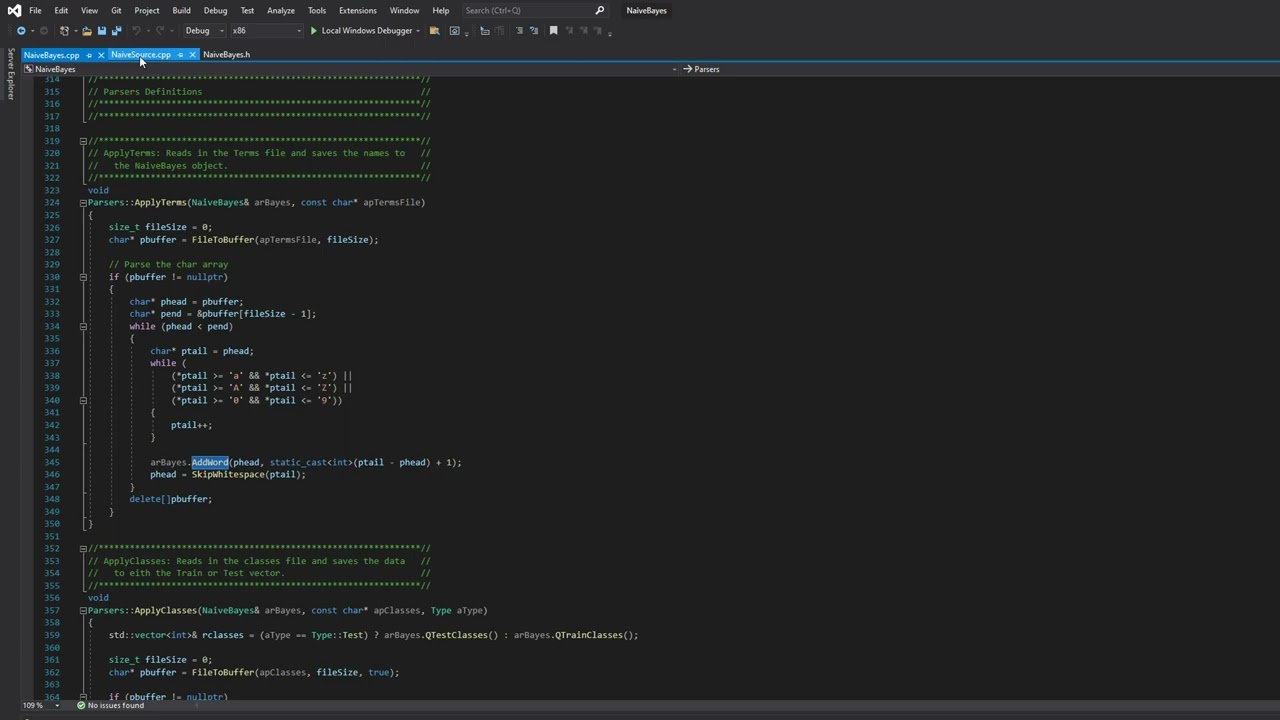Screen dimensions: 1280x720
Task: Open the Debug configuration dropdown
Action: (204, 30)
